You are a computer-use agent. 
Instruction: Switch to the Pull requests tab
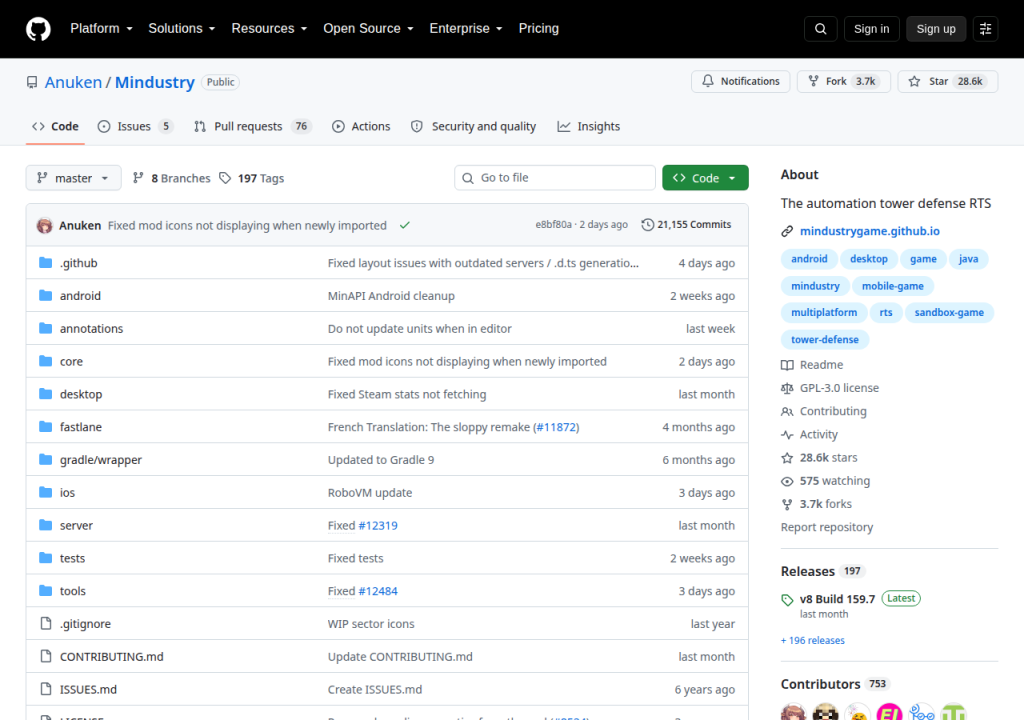[253, 127]
